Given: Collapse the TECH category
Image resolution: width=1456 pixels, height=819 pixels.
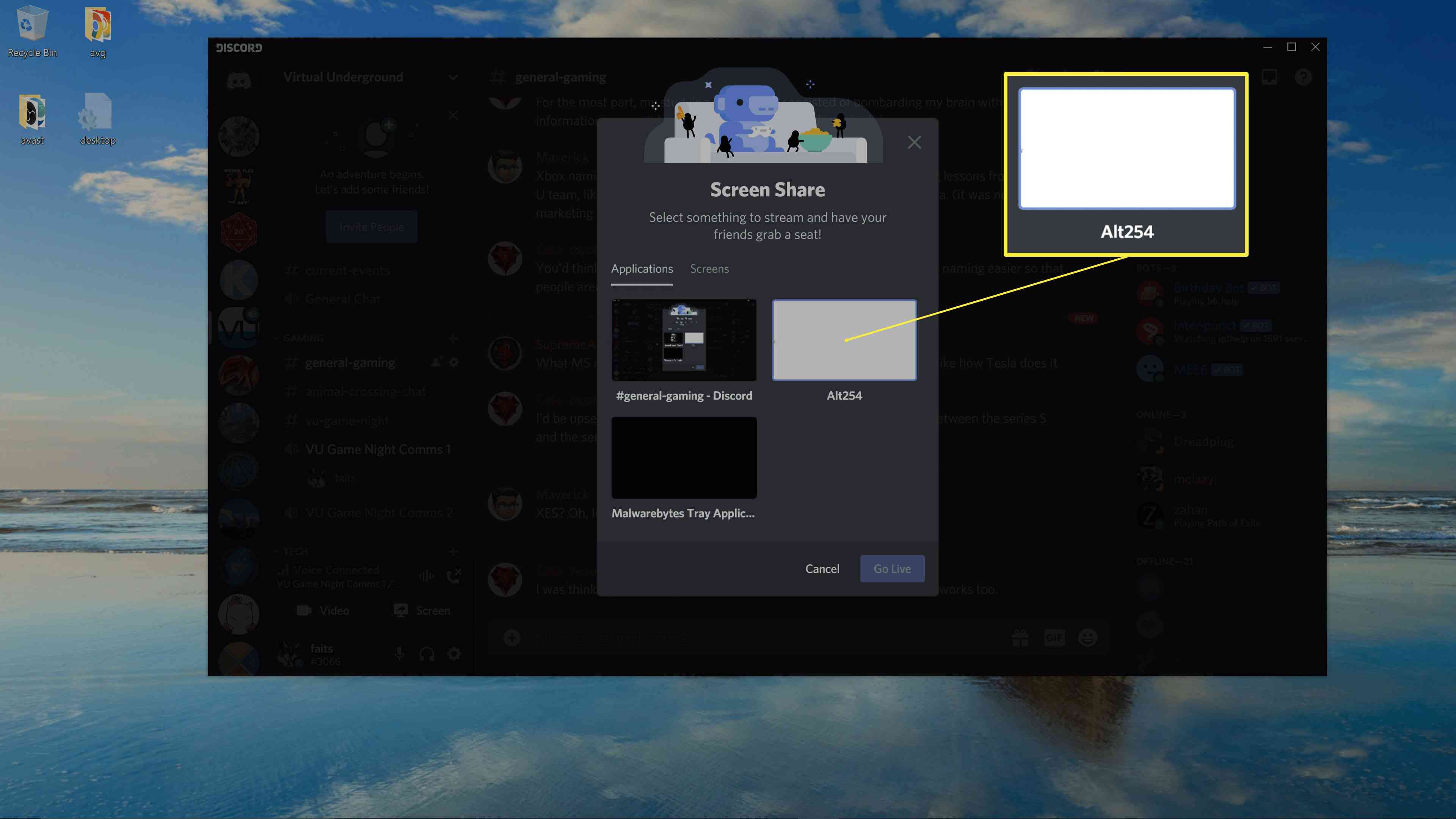Looking at the screenshot, I should tap(292, 551).
